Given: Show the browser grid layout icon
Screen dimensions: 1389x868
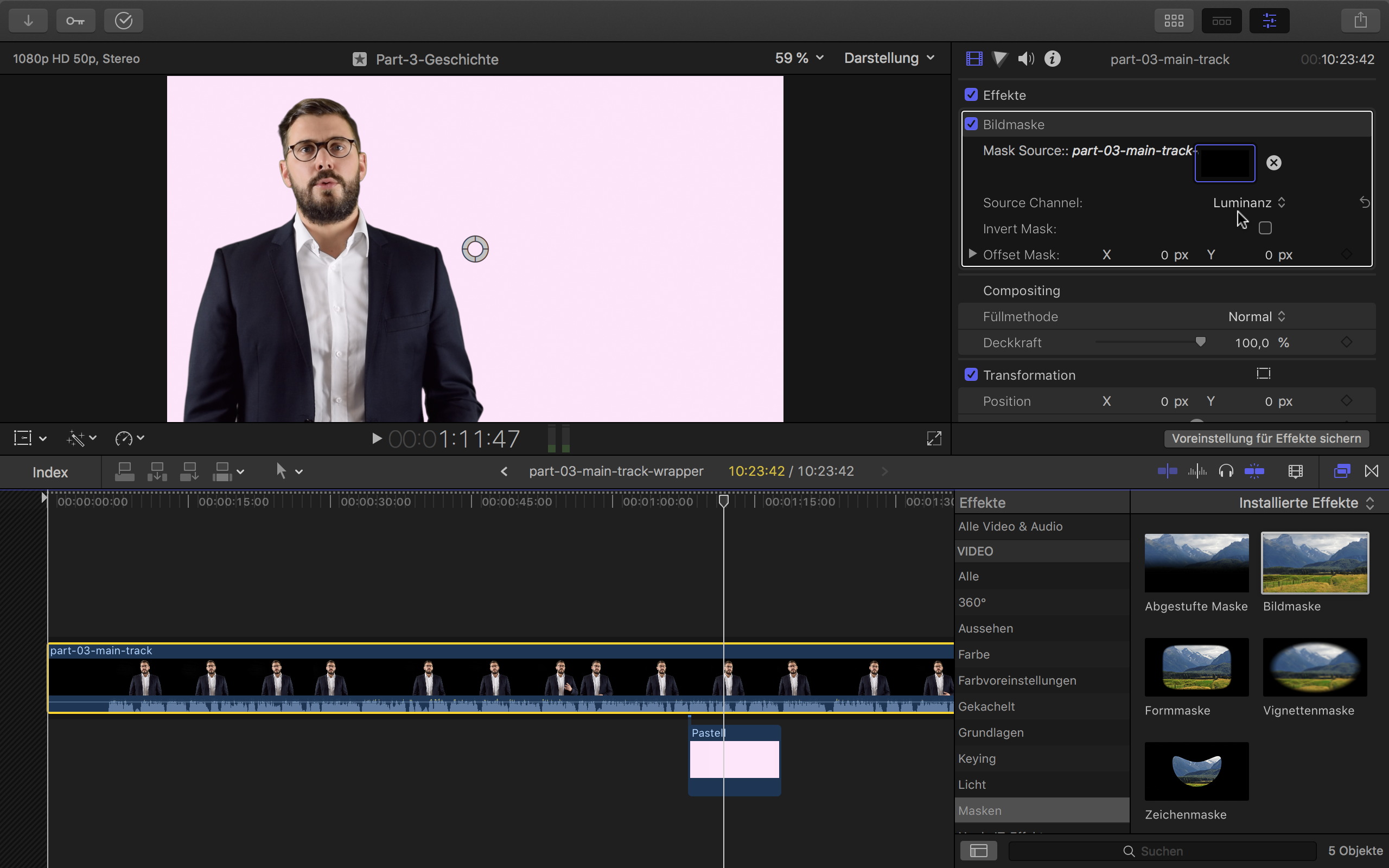Looking at the screenshot, I should (1174, 21).
